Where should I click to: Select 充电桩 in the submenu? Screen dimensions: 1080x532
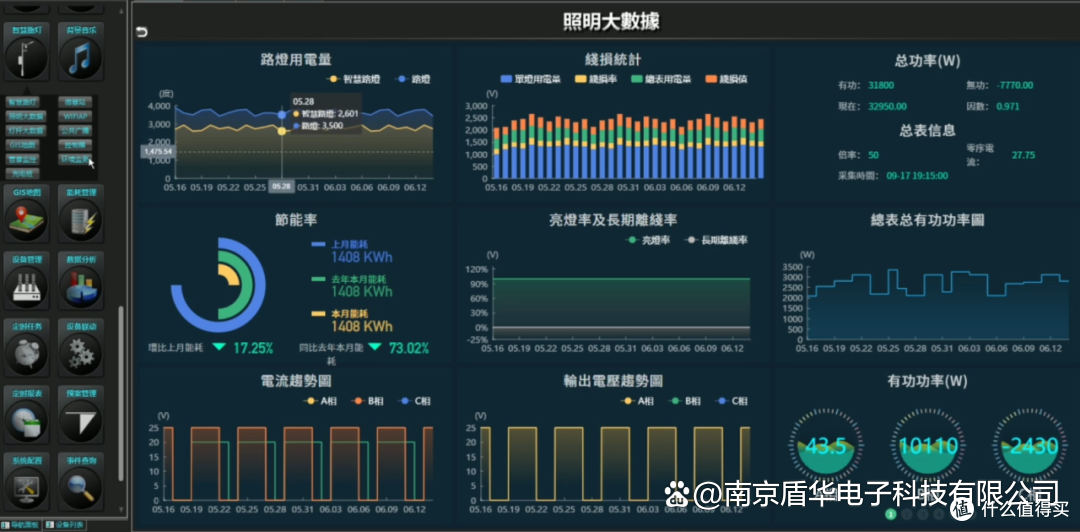pyautogui.click(x=22, y=174)
